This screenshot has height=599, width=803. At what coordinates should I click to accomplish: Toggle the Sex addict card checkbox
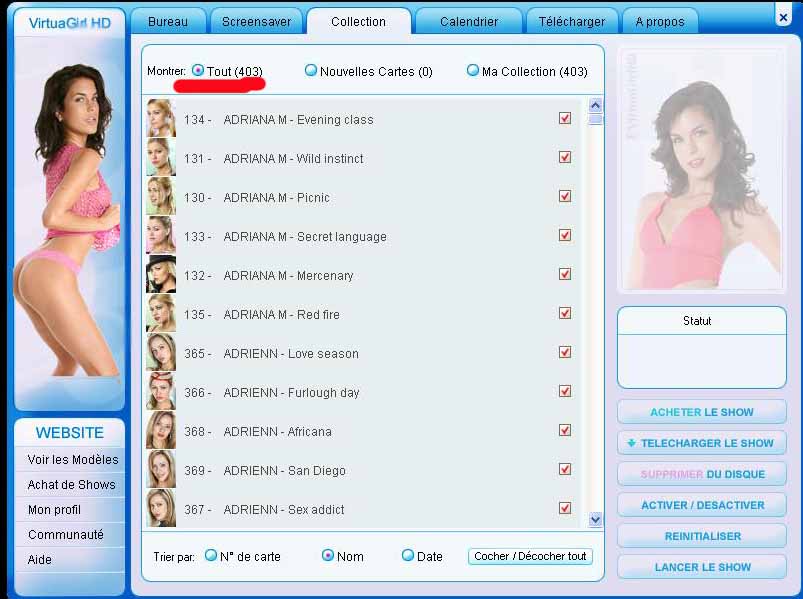565,508
